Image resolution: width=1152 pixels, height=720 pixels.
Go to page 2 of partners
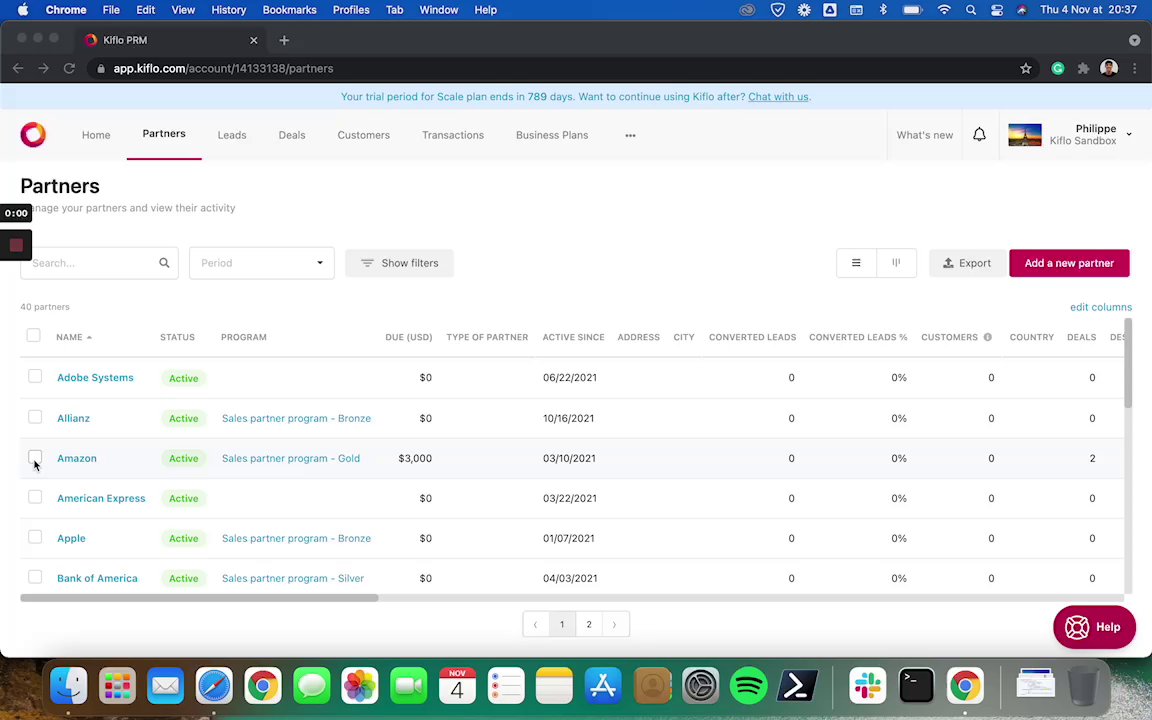pos(588,624)
